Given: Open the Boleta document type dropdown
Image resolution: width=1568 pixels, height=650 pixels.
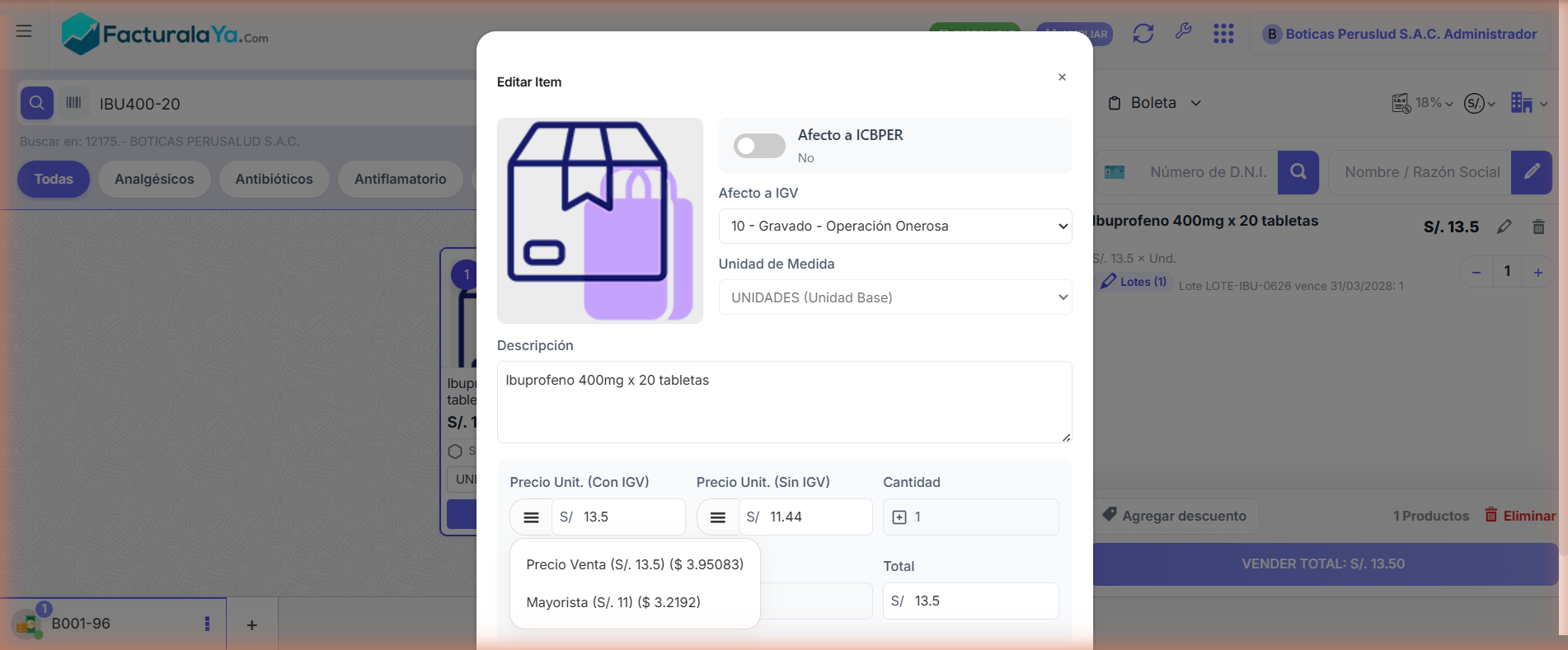Looking at the screenshot, I should tap(1154, 103).
